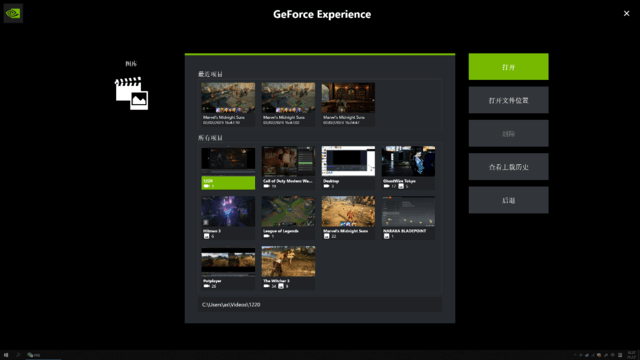Click the 所有项目 section heading

point(211,138)
